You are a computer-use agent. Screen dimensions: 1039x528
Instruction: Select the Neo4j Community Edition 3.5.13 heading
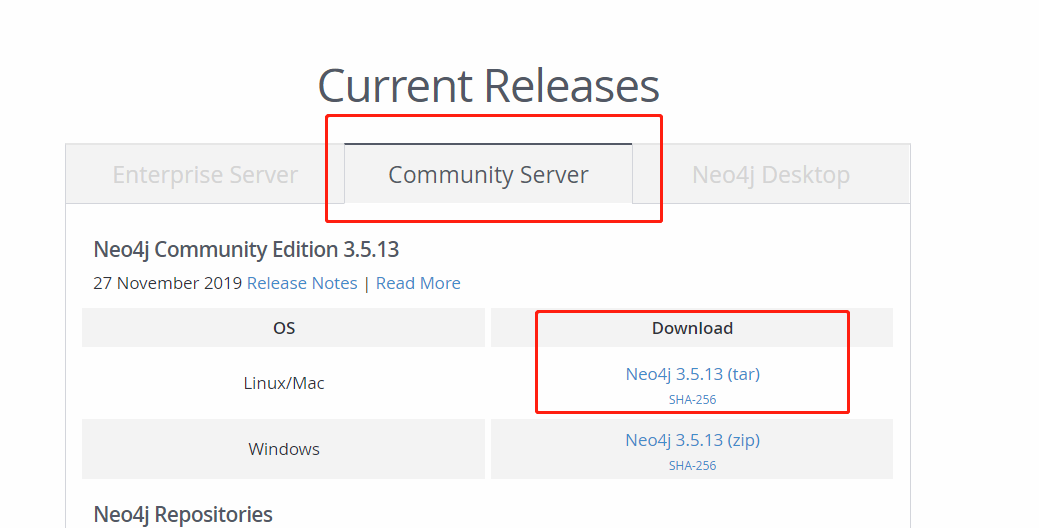246,250
